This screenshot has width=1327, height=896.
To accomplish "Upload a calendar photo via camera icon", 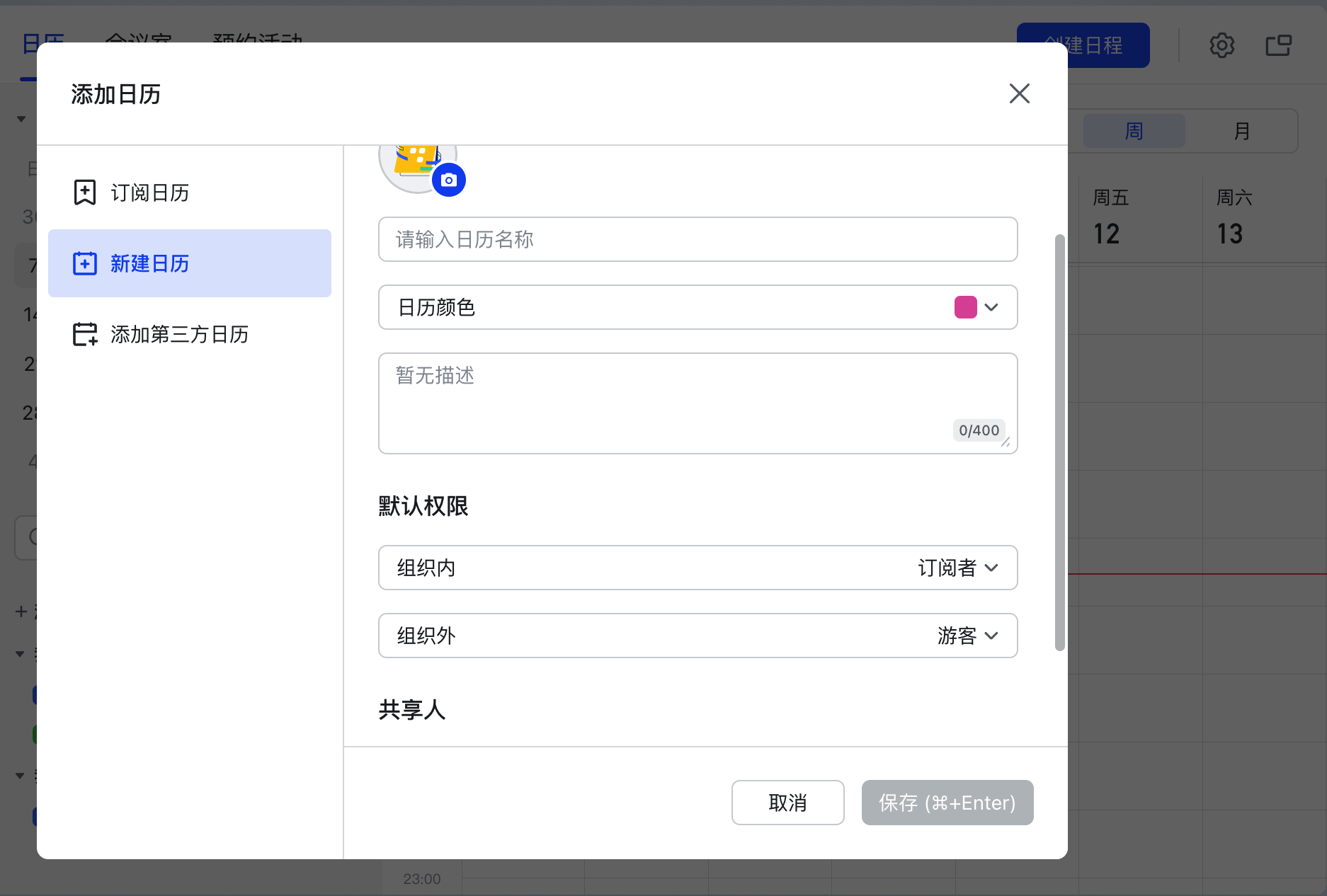I will tap(449, 180).
